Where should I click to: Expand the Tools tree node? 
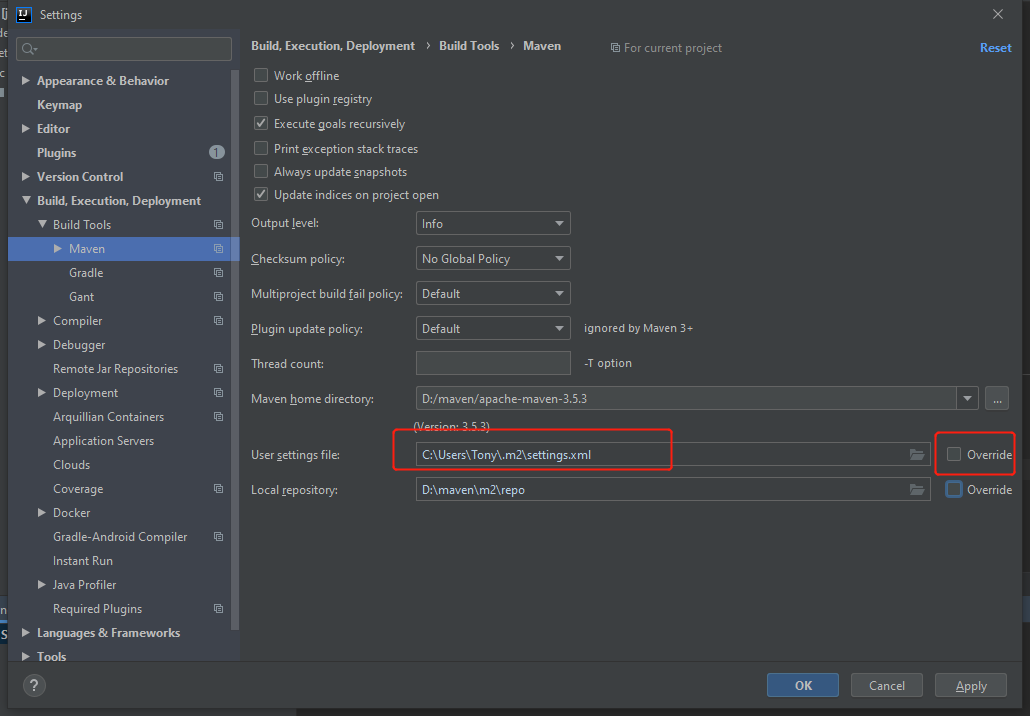pyautogui.click(x=26, y=656)
